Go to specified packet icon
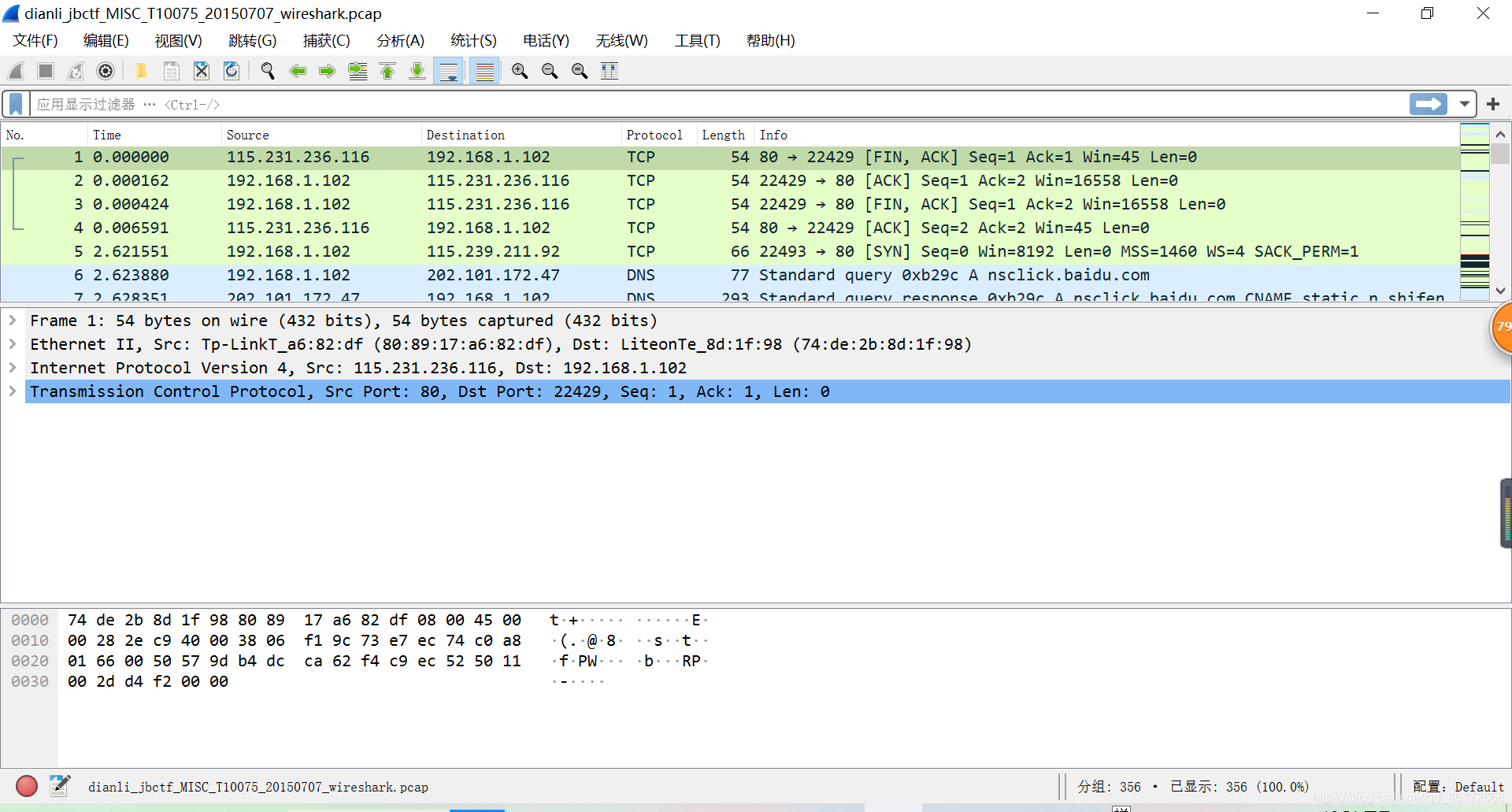The width and height of the screenshot is (1512, 812). point(358,71)
